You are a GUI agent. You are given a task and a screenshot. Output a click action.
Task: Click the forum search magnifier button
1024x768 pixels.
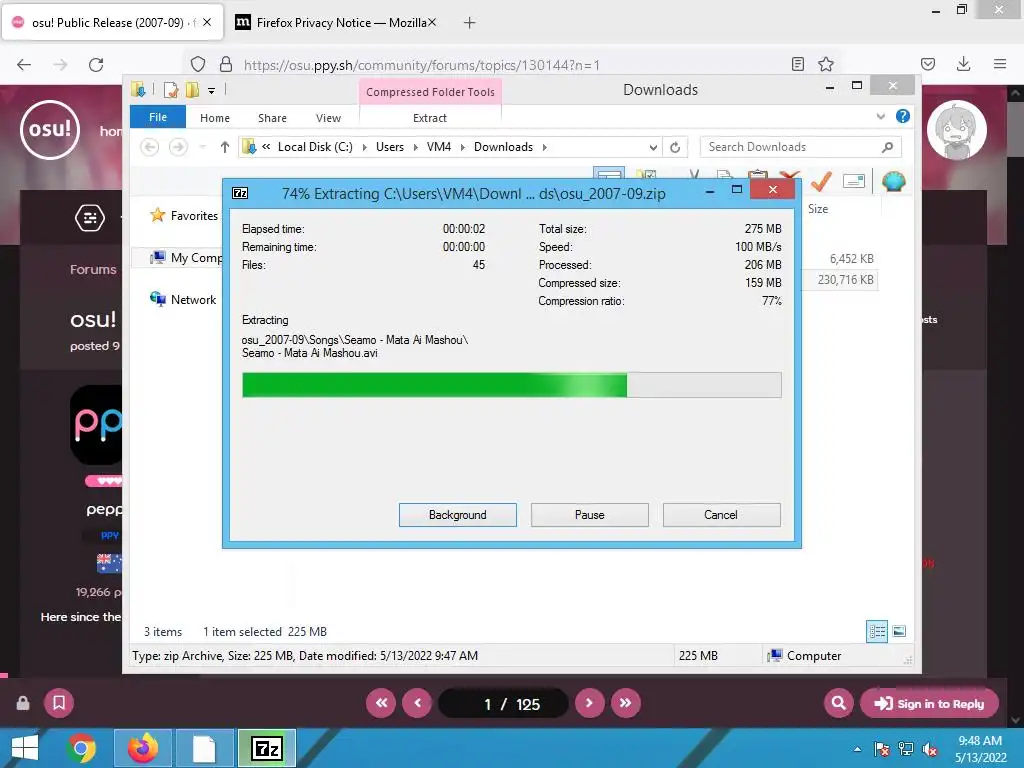[839, 703]
